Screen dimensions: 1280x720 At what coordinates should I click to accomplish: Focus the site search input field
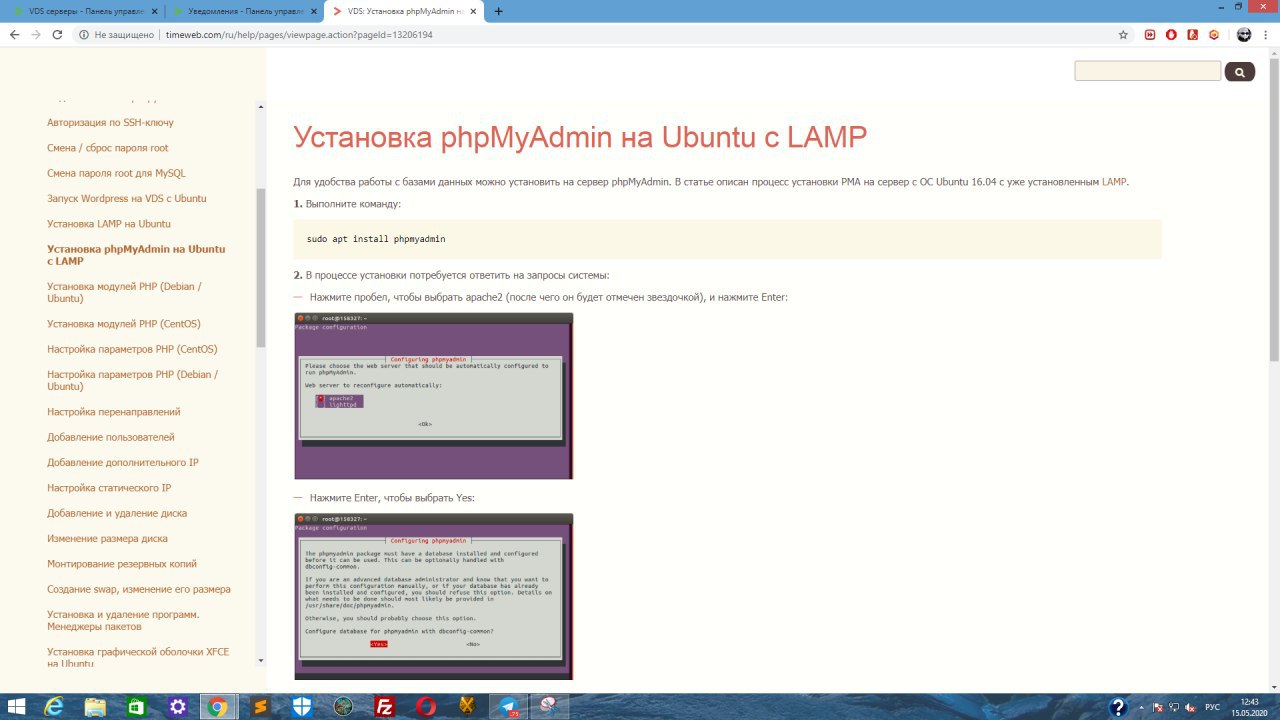coord(1148,71)
